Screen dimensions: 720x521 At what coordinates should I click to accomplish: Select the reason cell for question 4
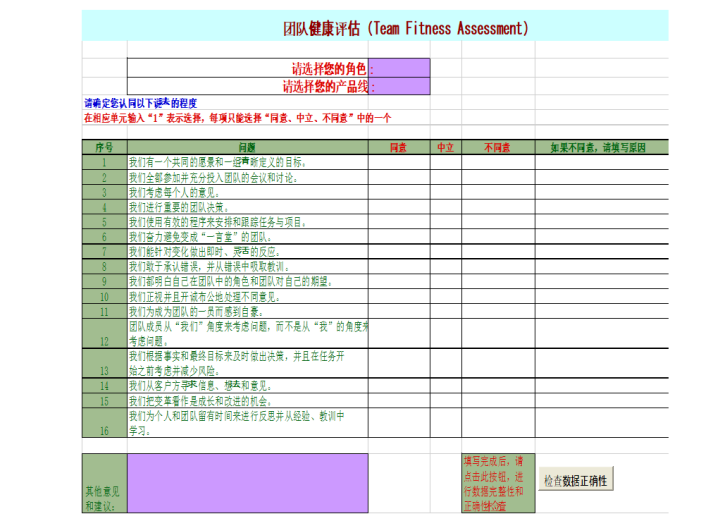pyautogui.click(x=602, y=207)
